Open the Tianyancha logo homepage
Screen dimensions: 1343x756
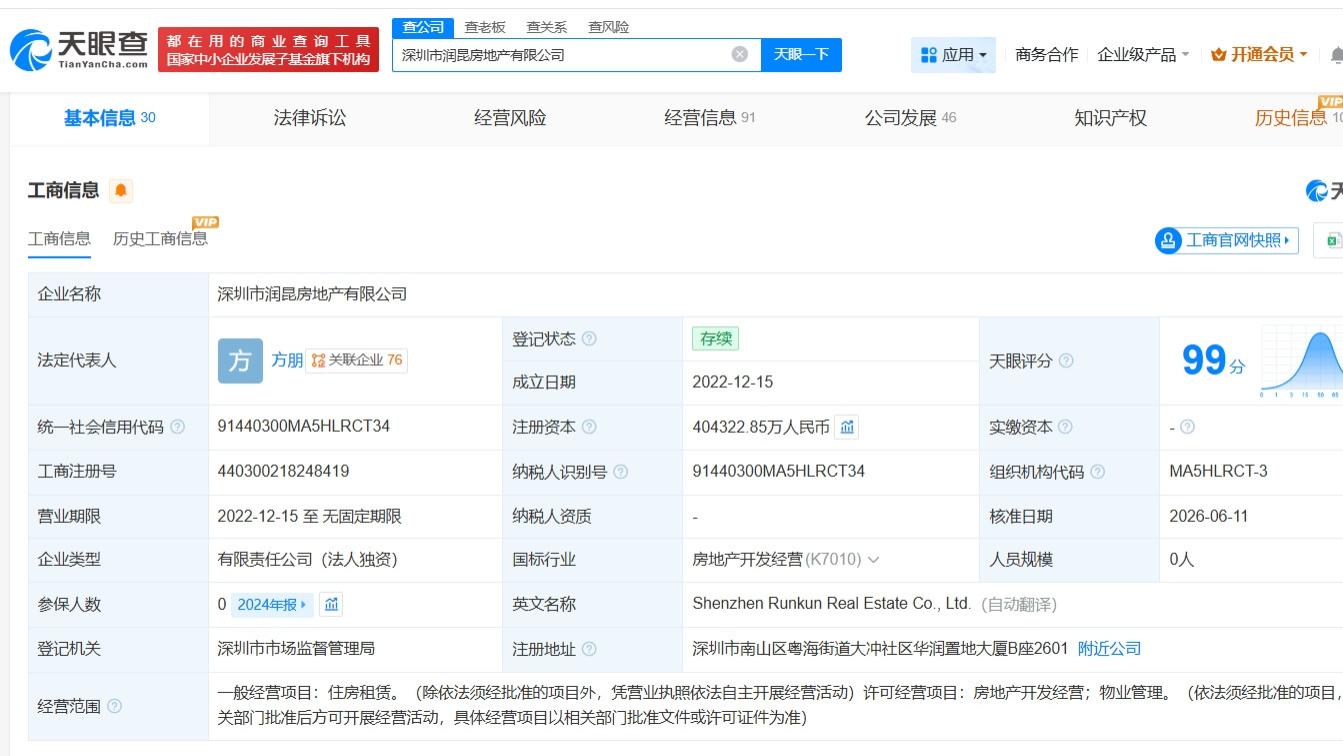click(80, 49)
